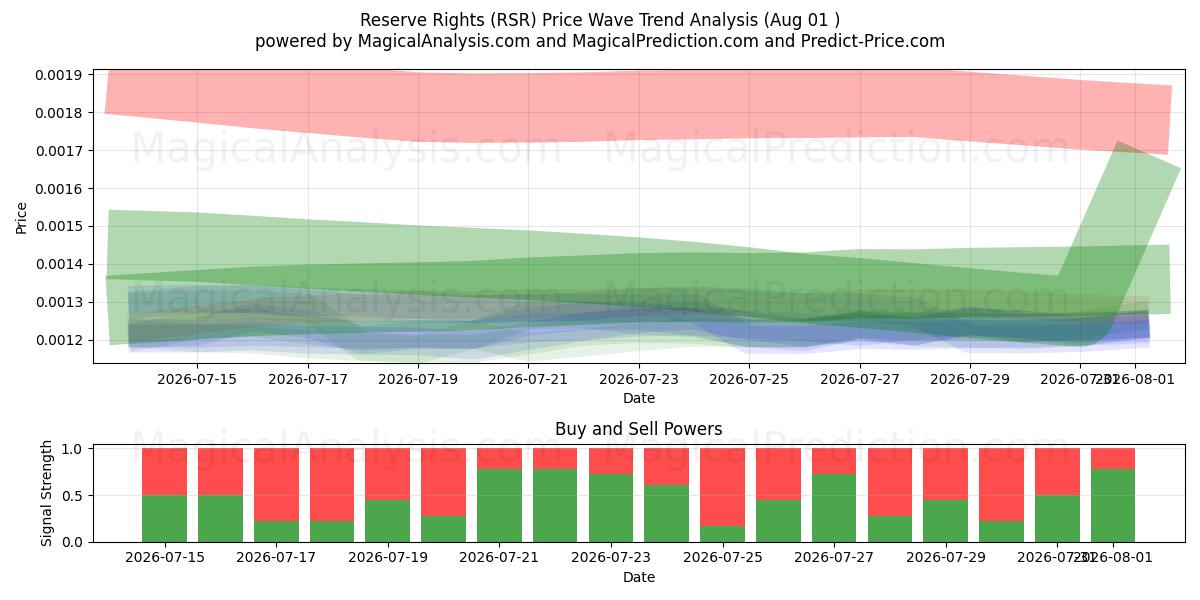Click the 2026-07-25 date tick on the price chart
This screenshot has width=1200, height=600.
(750, 379)
